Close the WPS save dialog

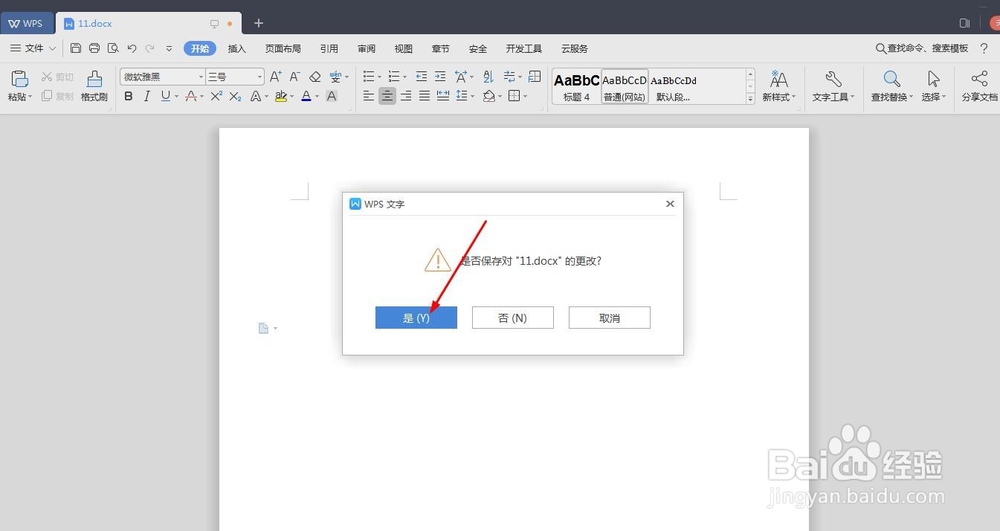click(670, 203)
